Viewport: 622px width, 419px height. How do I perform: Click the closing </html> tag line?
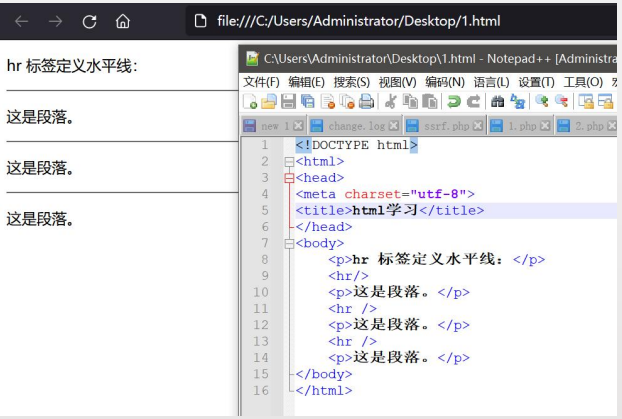(323, 390)
